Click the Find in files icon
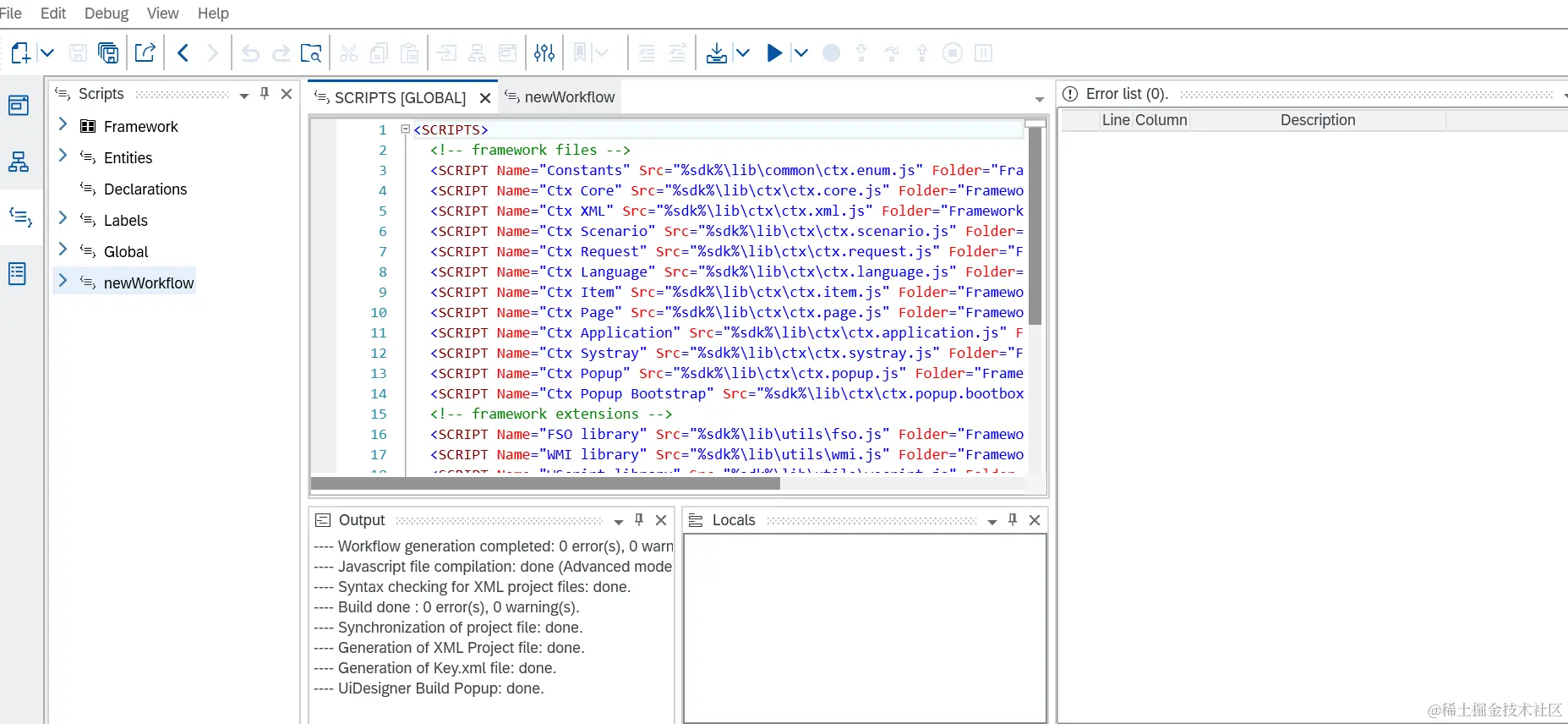The height and width of the screenshot is (724, 1568). [311, 52]
